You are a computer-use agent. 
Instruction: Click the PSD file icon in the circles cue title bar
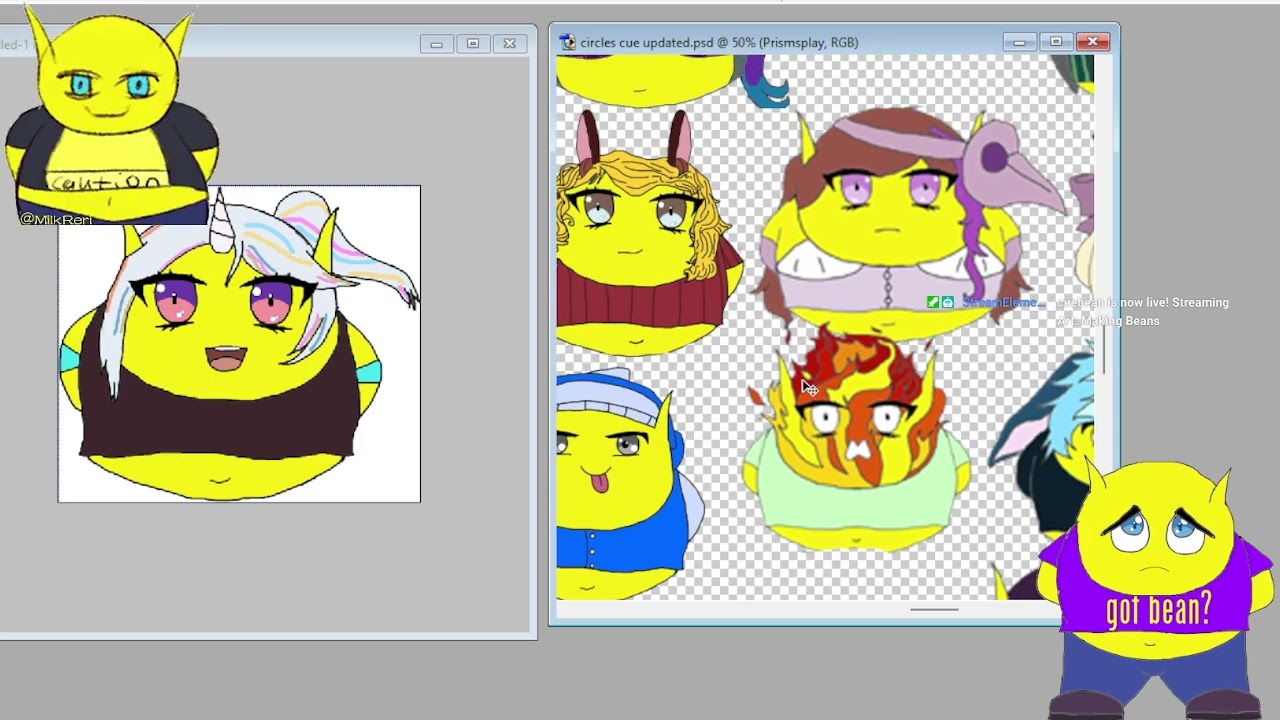568,42
